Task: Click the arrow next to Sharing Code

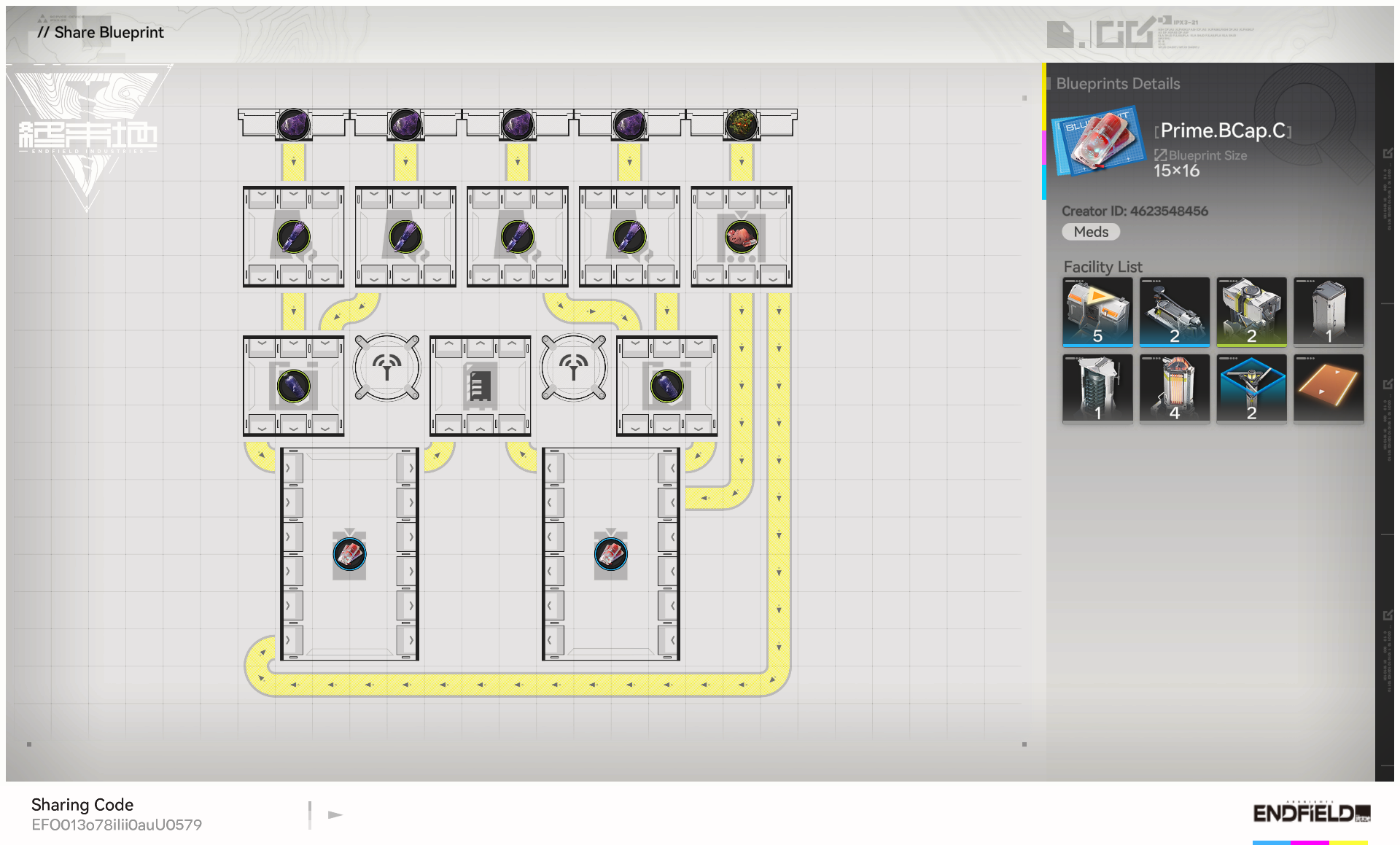Action: [335, 814]
